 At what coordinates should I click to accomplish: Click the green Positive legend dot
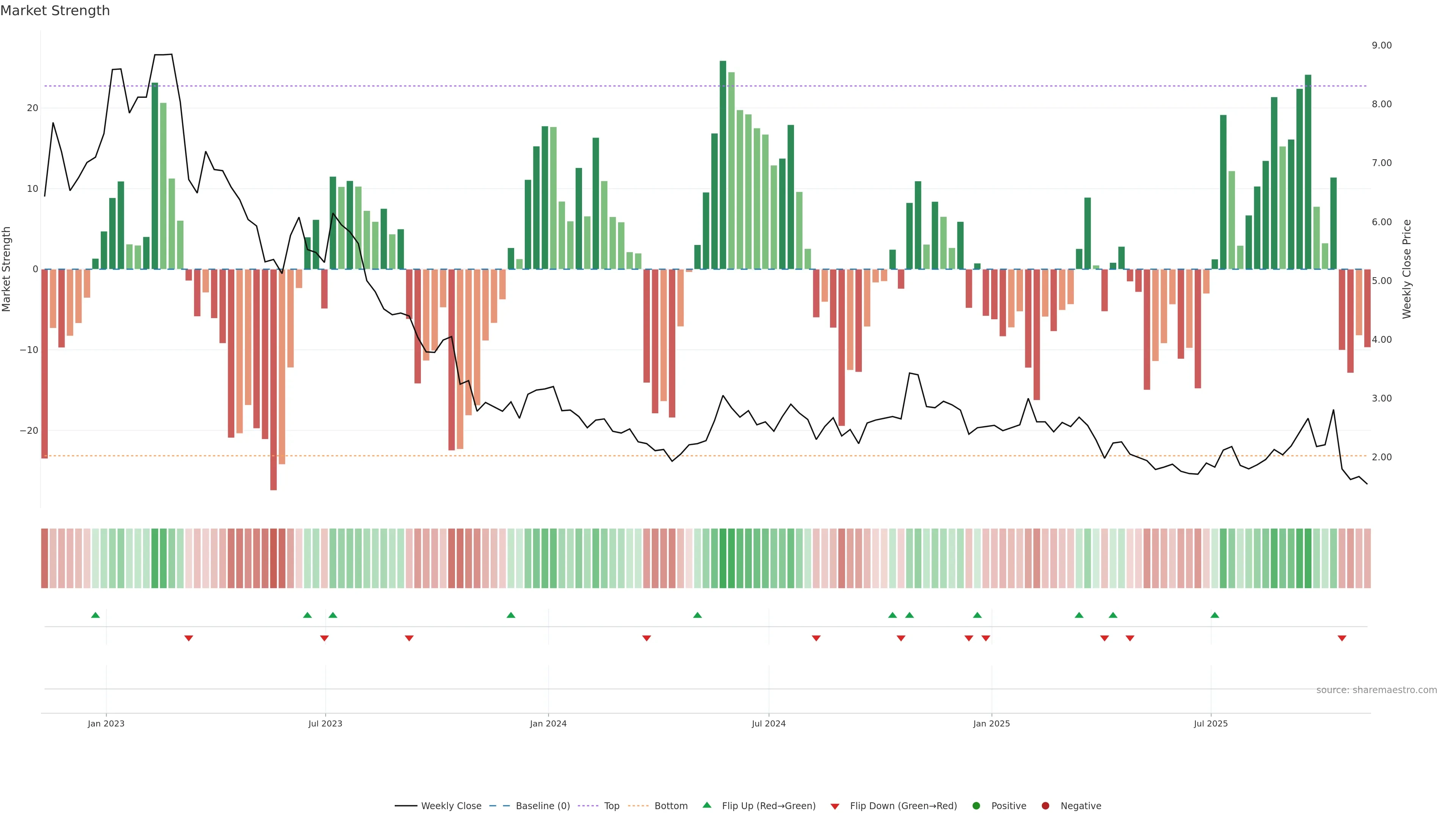(x=976, y=805)
